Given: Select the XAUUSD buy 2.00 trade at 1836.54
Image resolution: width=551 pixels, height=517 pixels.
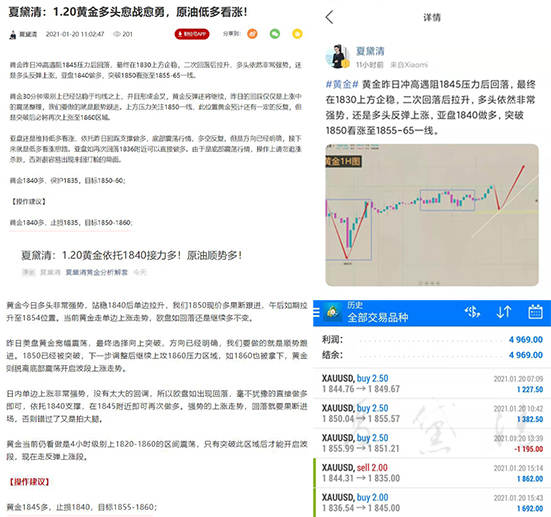Looking at the screenshot, I should (432, 503).
